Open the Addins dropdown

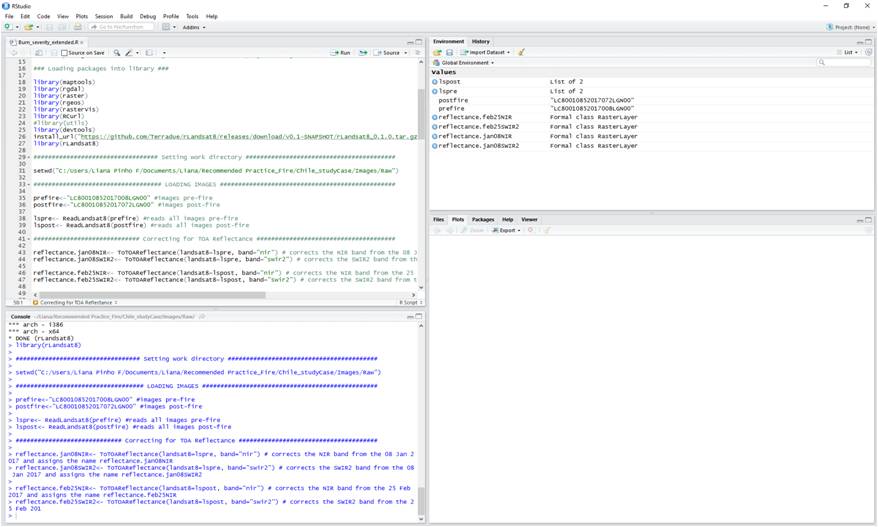tap(195, 27)
